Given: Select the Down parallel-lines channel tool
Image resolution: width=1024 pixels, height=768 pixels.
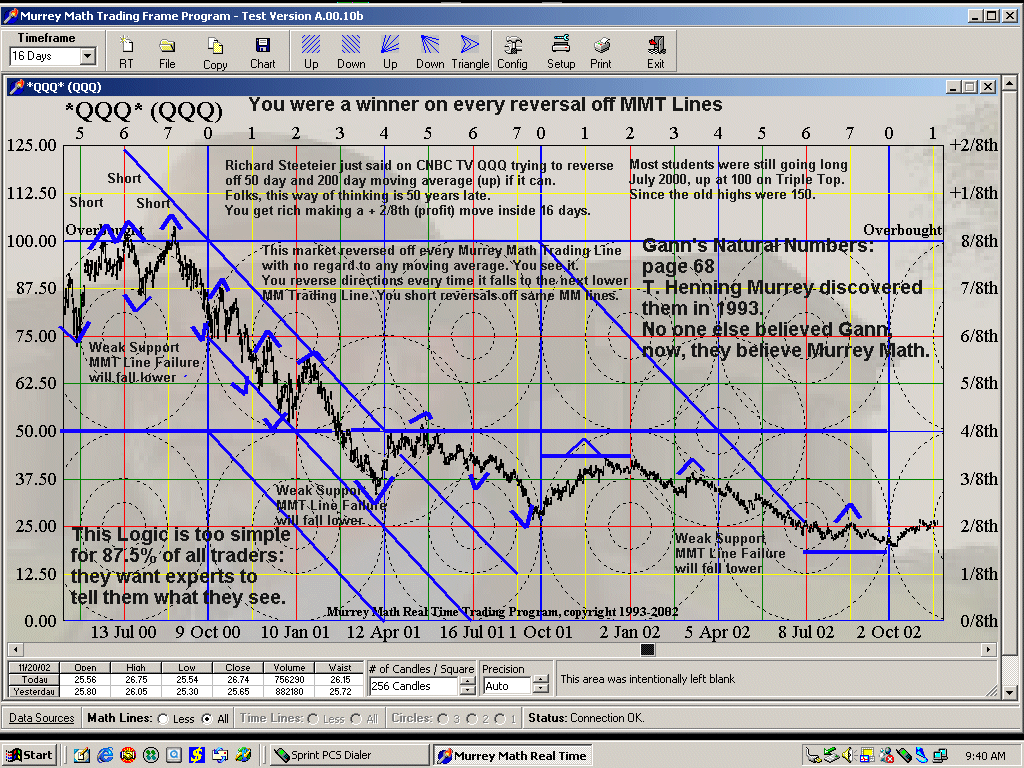Looking at the screenshot, I should click(351, 51).
